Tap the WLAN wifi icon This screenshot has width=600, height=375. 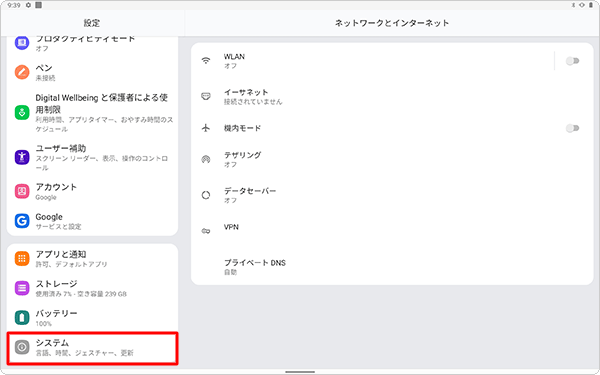206,60
